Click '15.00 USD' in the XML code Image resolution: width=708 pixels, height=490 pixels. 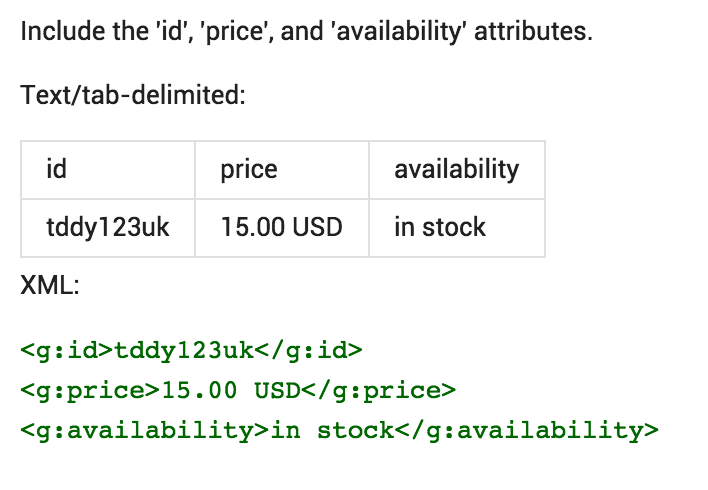click(x=231, y=391)
